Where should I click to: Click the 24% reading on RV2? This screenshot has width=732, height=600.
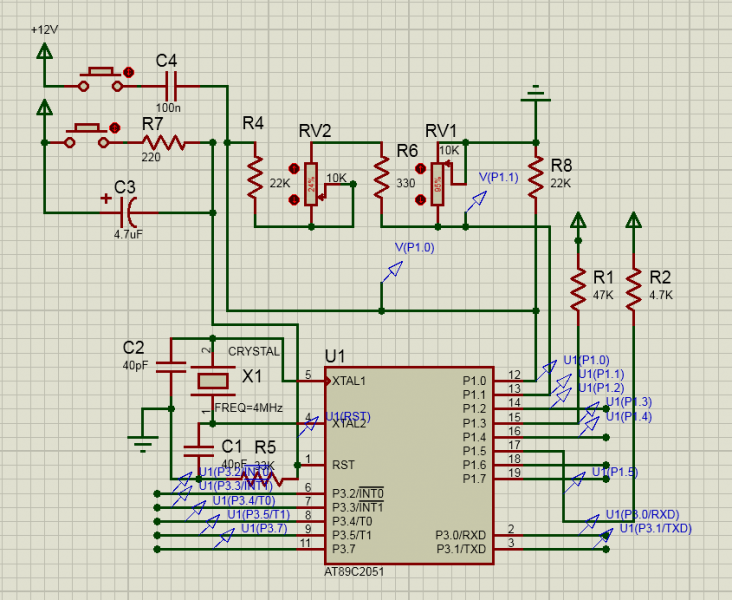coord(311,184)
